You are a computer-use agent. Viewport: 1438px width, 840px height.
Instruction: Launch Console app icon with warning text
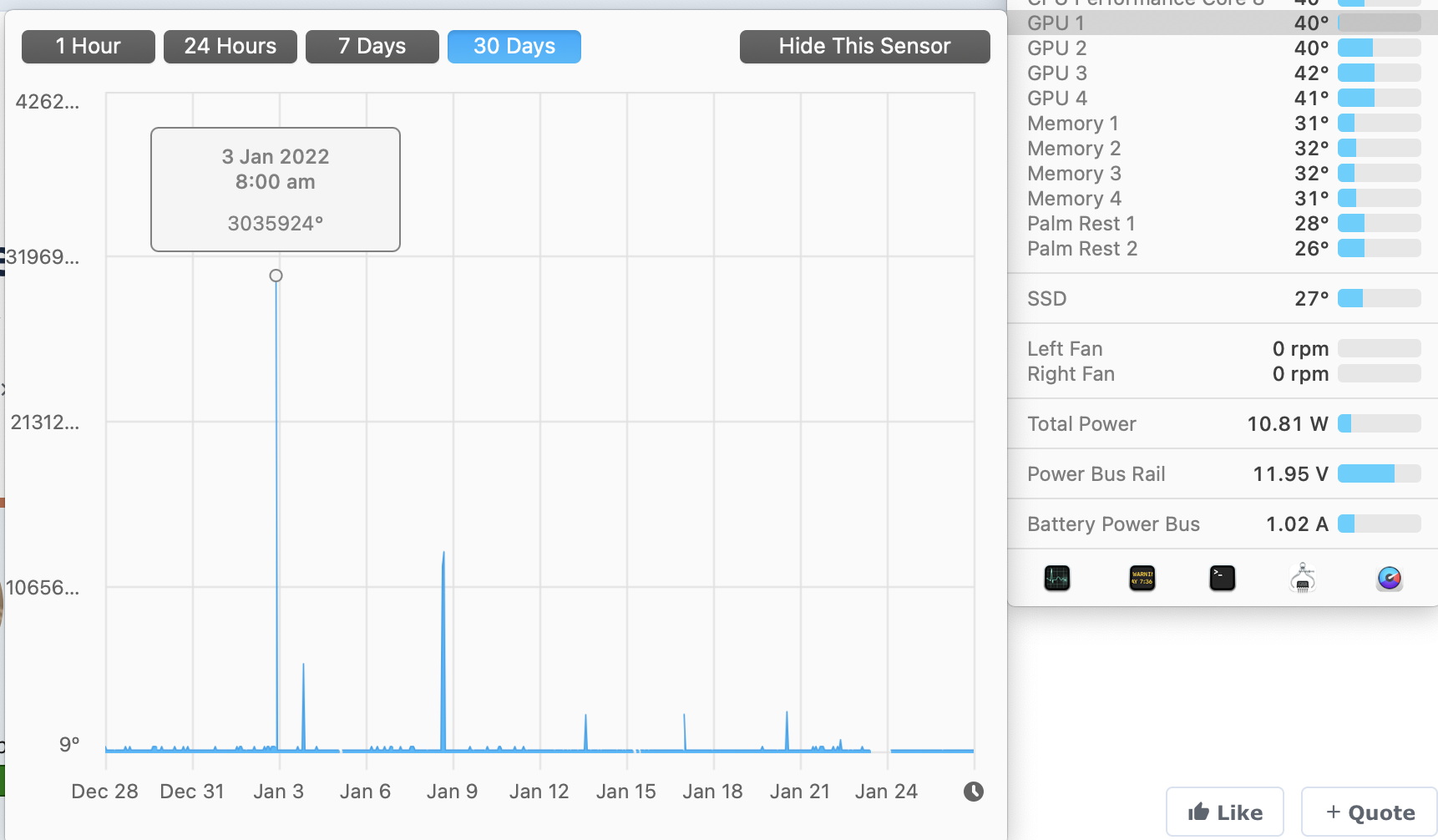coord(1142,578)
